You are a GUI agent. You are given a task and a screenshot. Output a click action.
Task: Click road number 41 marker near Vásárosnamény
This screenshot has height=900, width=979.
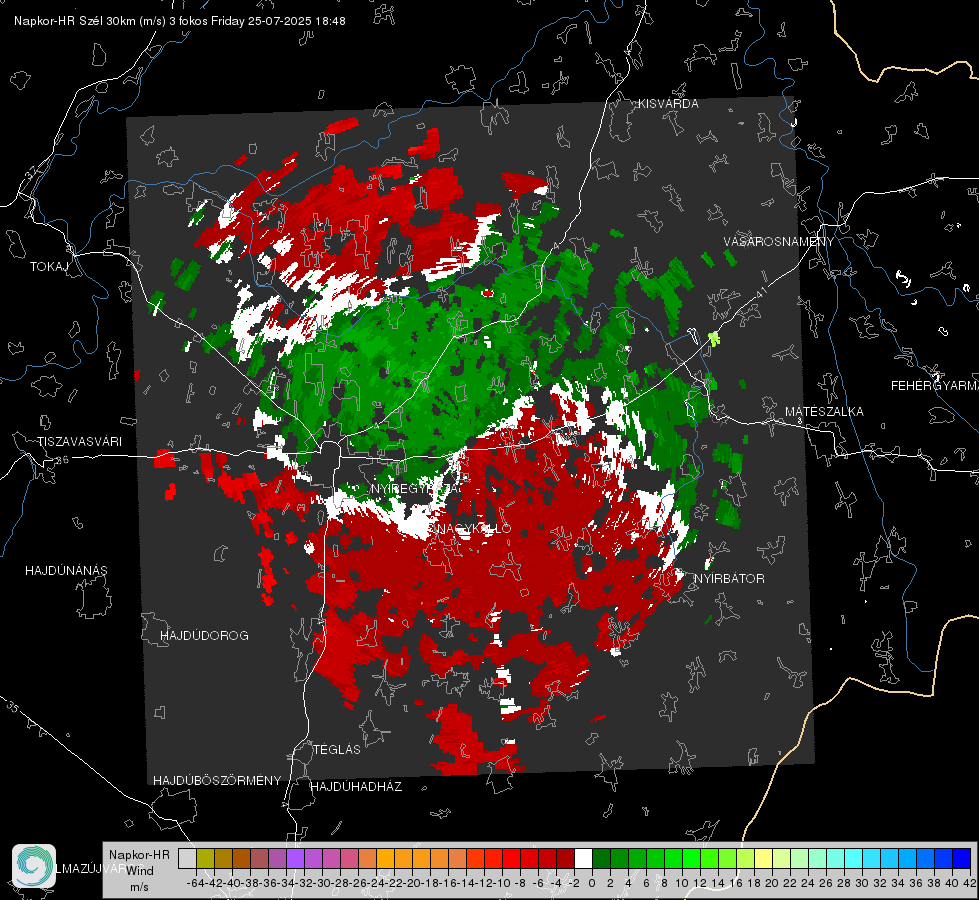(761, 292)
